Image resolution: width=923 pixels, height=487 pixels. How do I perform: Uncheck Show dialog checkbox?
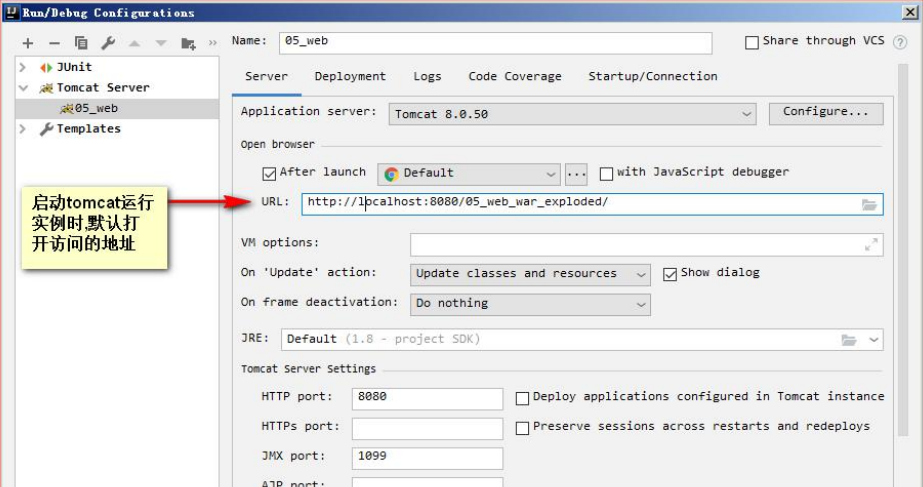tap(670, 274)
